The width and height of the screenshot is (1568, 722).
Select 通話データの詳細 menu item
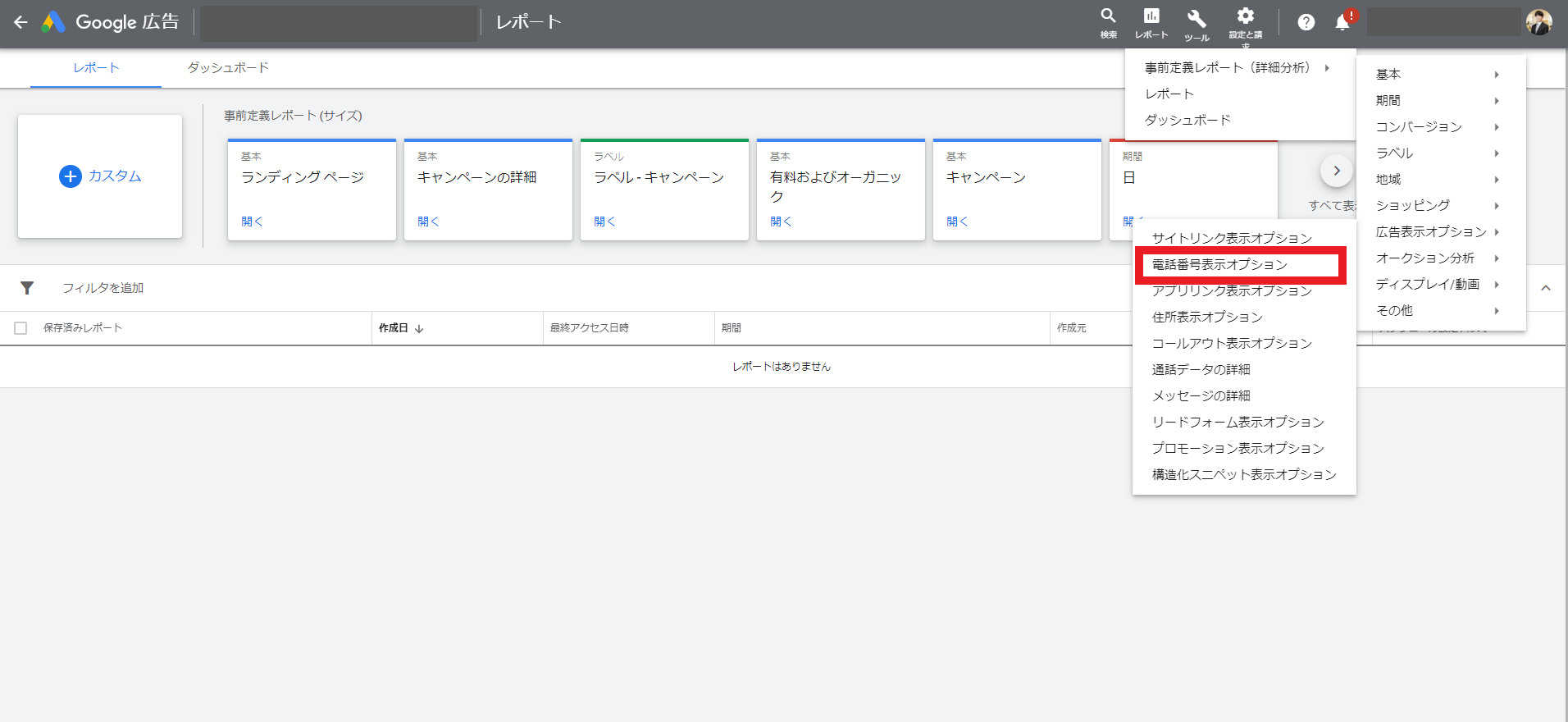click(1244, 370)
